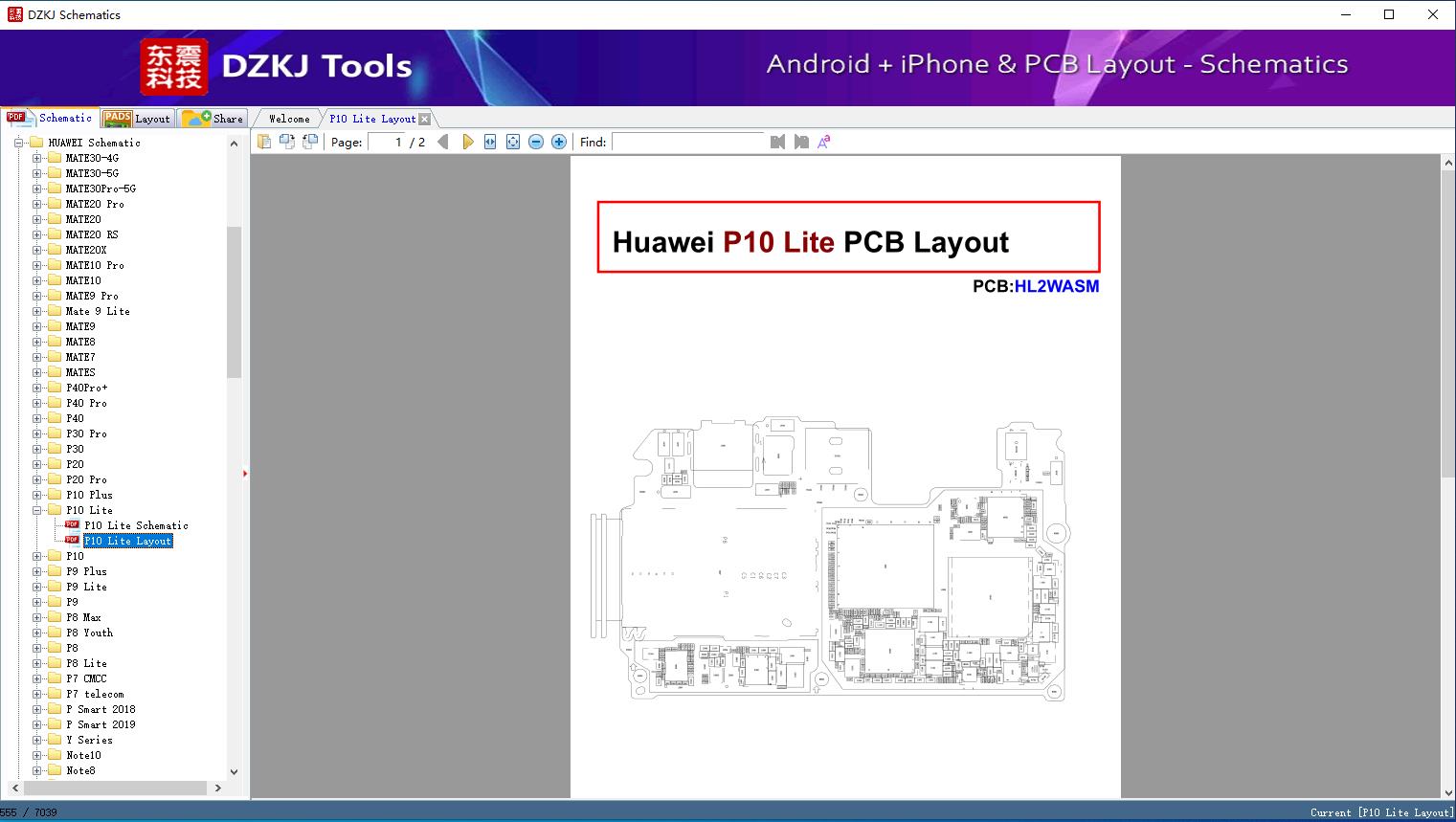Click the Current [P10 Lite Layout] status text
1456x822 pixels.
coord(1381,812)
